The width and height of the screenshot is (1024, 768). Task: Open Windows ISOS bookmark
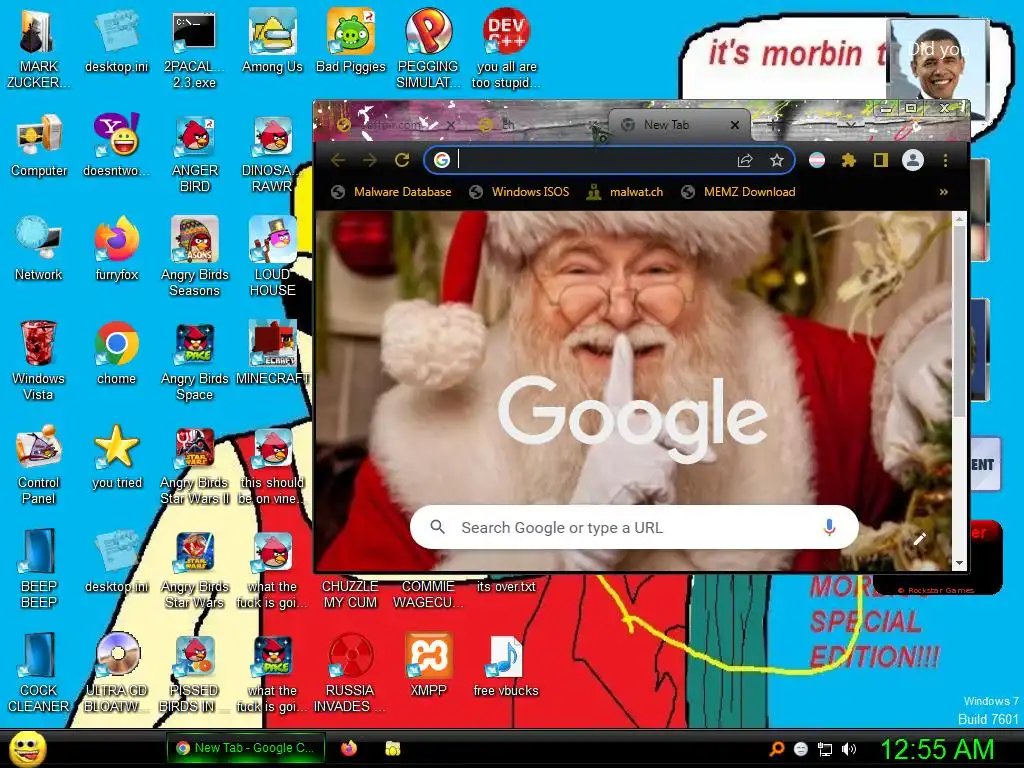520,192
